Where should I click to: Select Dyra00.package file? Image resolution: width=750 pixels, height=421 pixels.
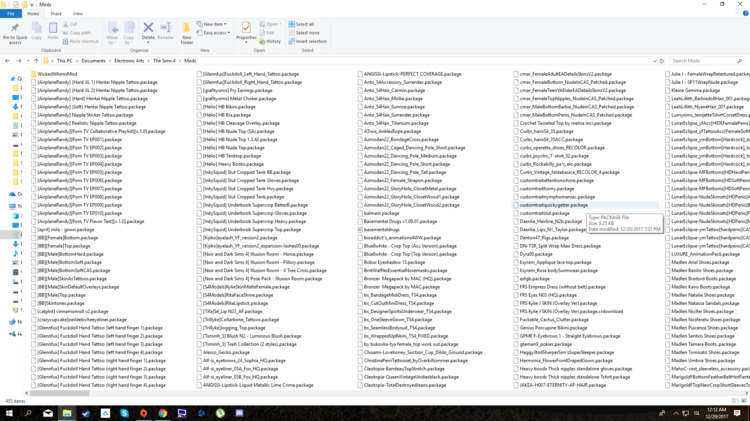pyautogui.click(x=535, y=254)
